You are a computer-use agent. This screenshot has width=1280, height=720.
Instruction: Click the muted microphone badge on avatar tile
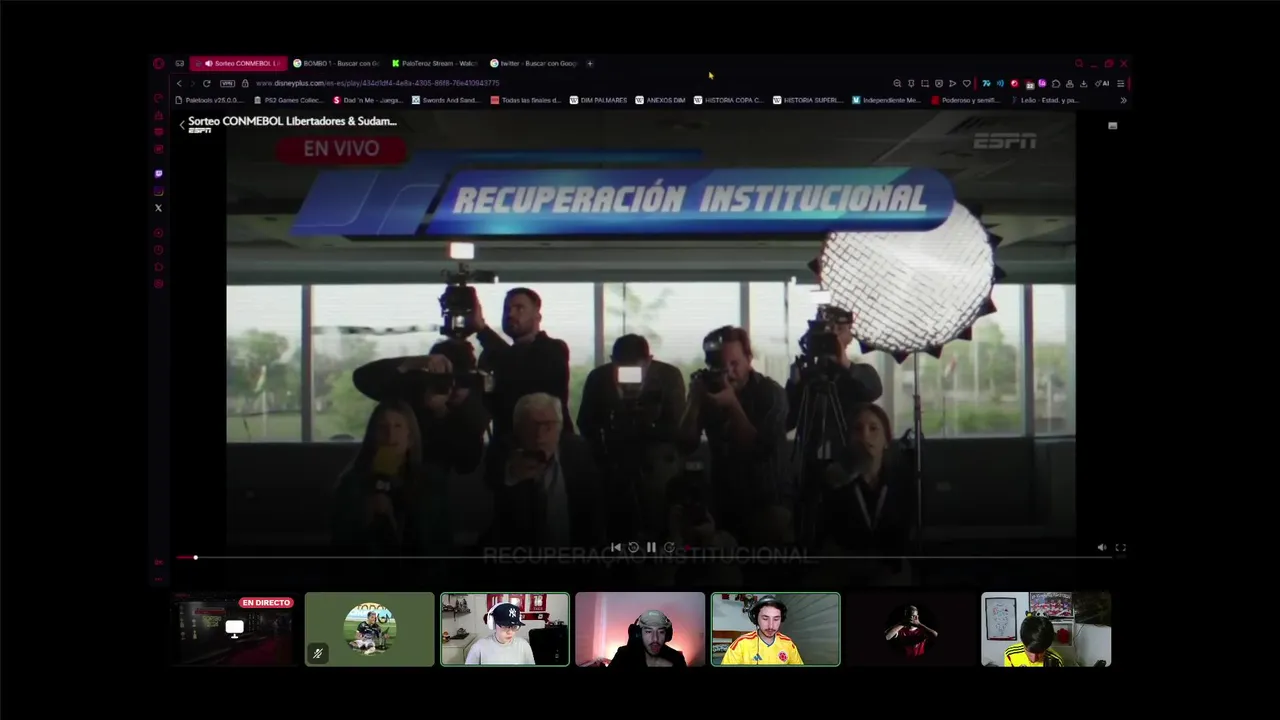pyautogui.click(x=318, y=654)
